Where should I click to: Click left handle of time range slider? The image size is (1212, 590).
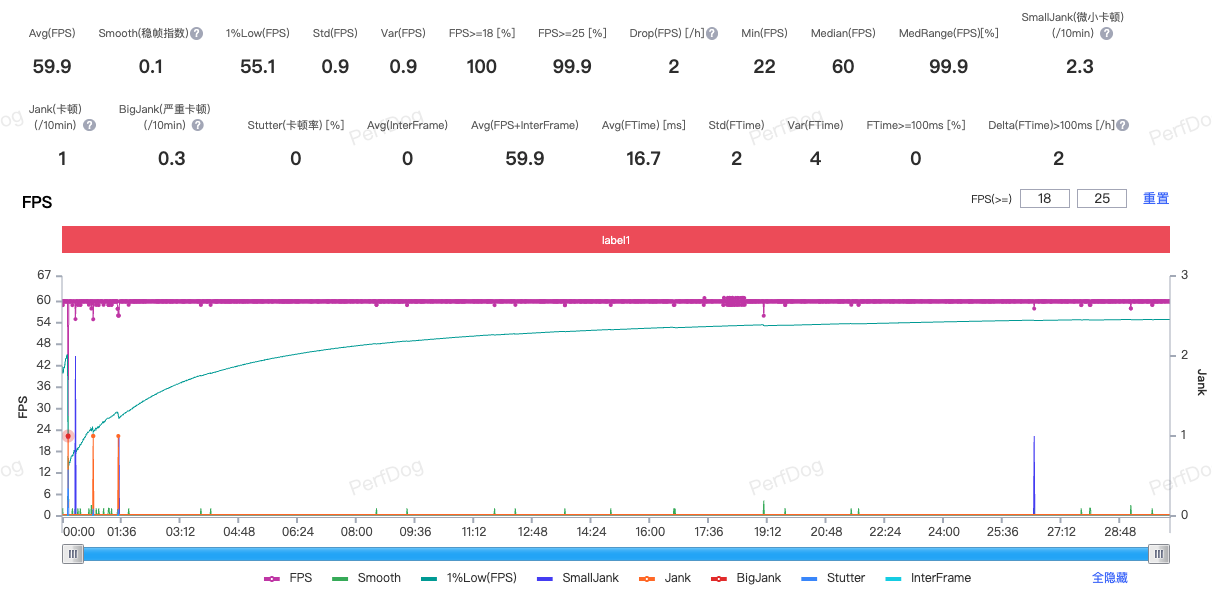[73, 554]
